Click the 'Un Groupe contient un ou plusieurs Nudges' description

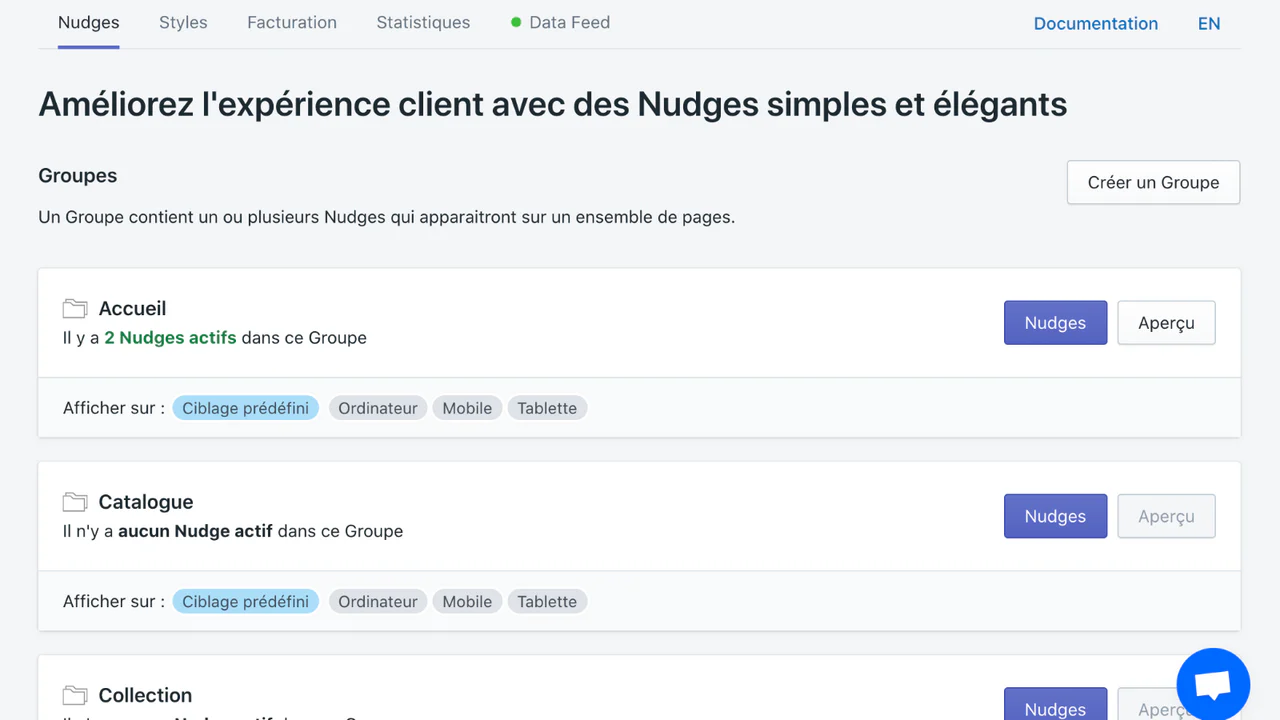[x=387, y=216]
